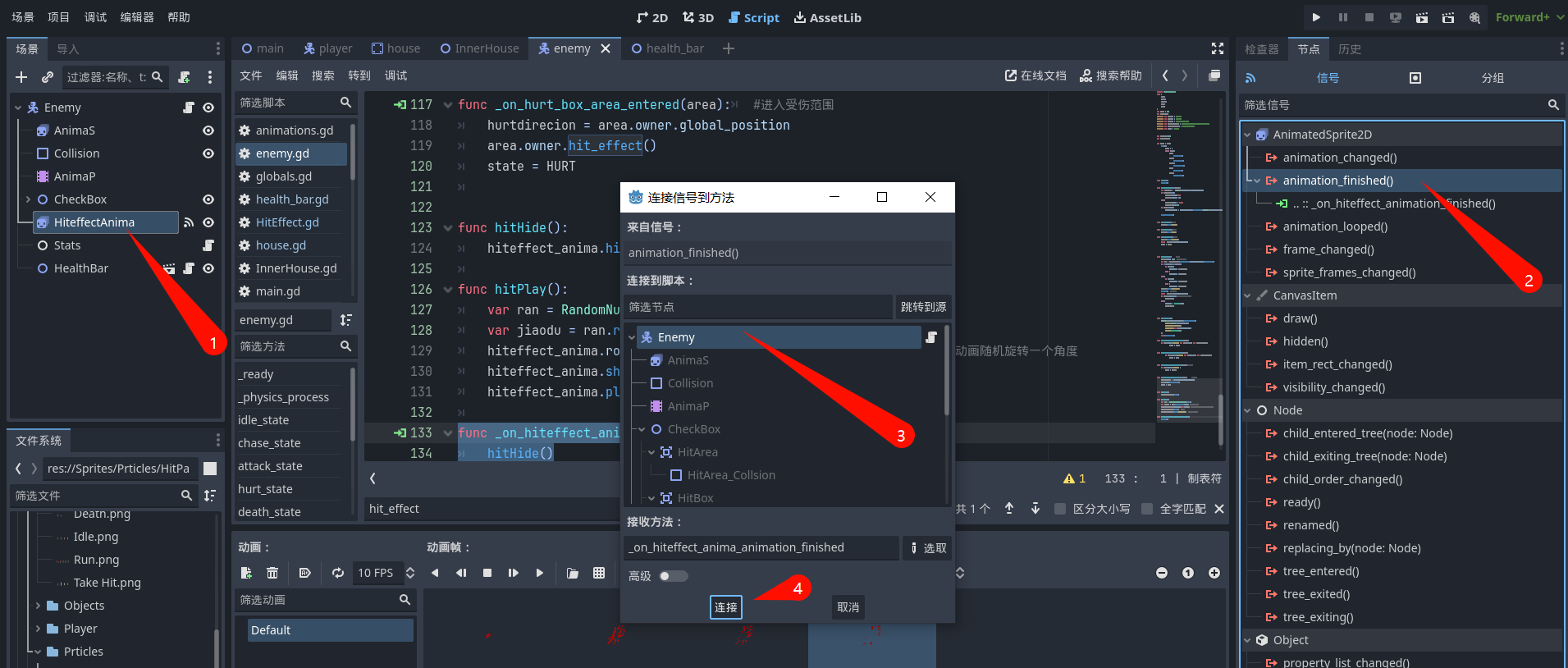Enable case sensitive search checkbox
Screen dimensions: 1568x668
(x=1060, y=509)
